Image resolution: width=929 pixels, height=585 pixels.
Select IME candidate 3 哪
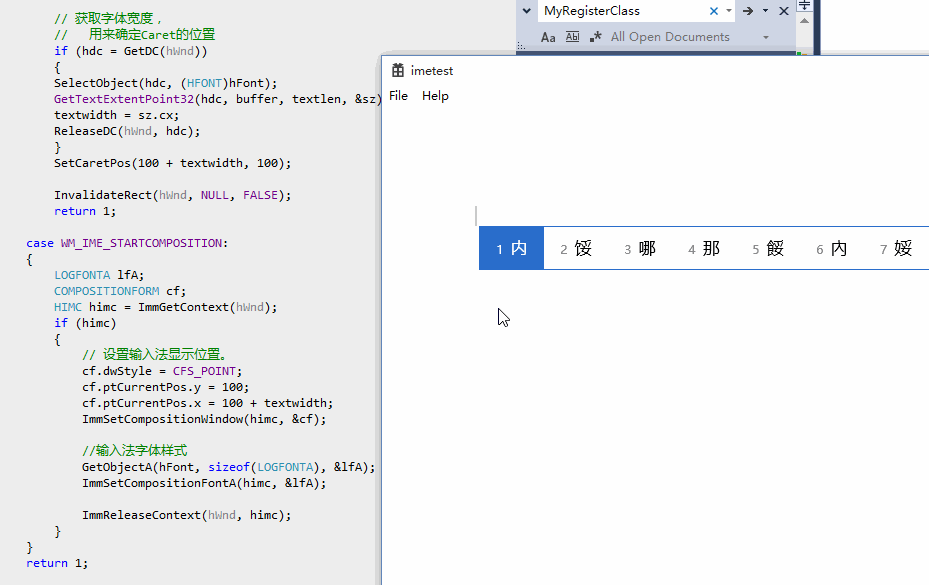(x=640, y=248)
